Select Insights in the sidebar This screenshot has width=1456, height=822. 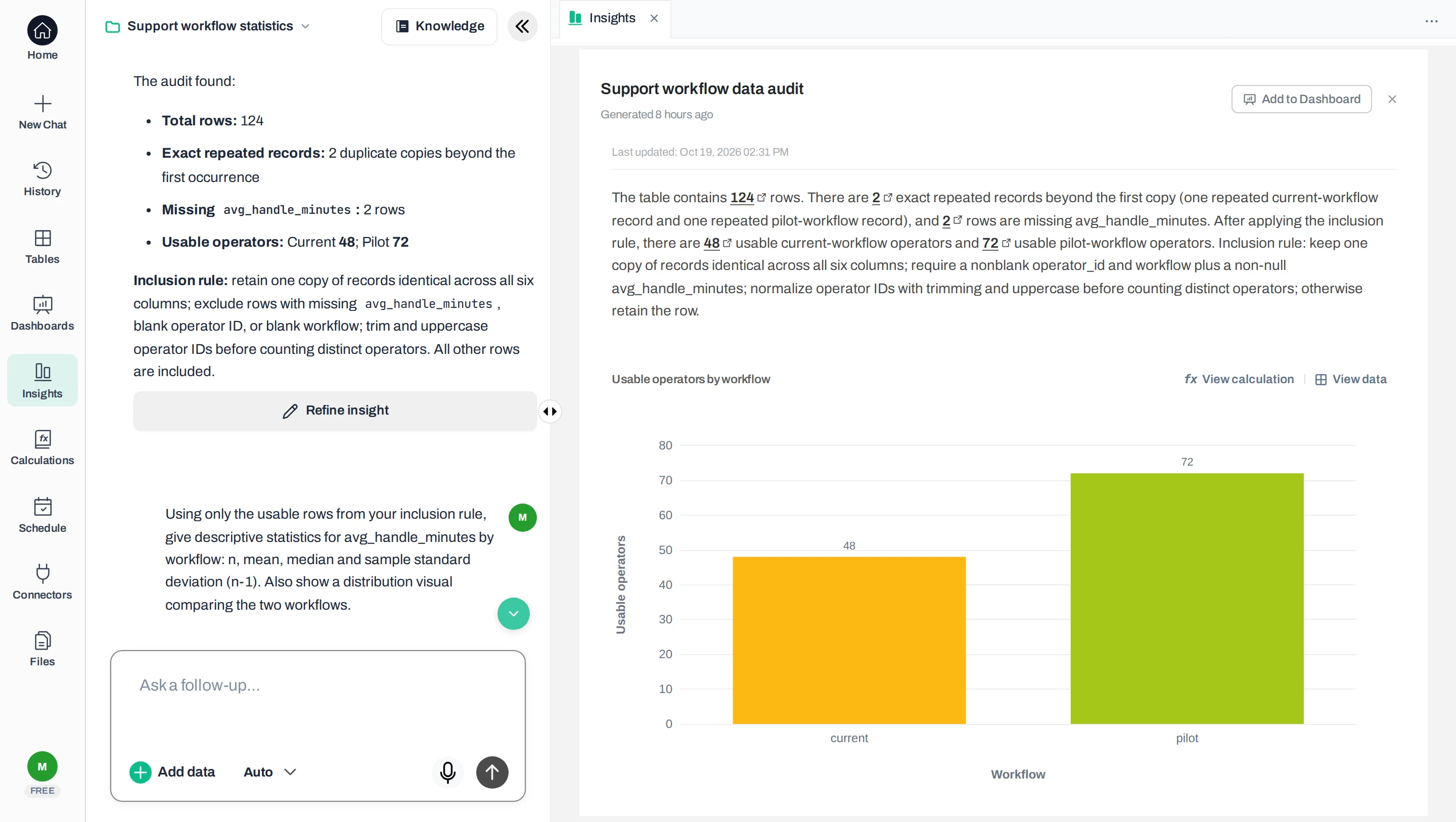pyautogui.click(x=42, y=381)
